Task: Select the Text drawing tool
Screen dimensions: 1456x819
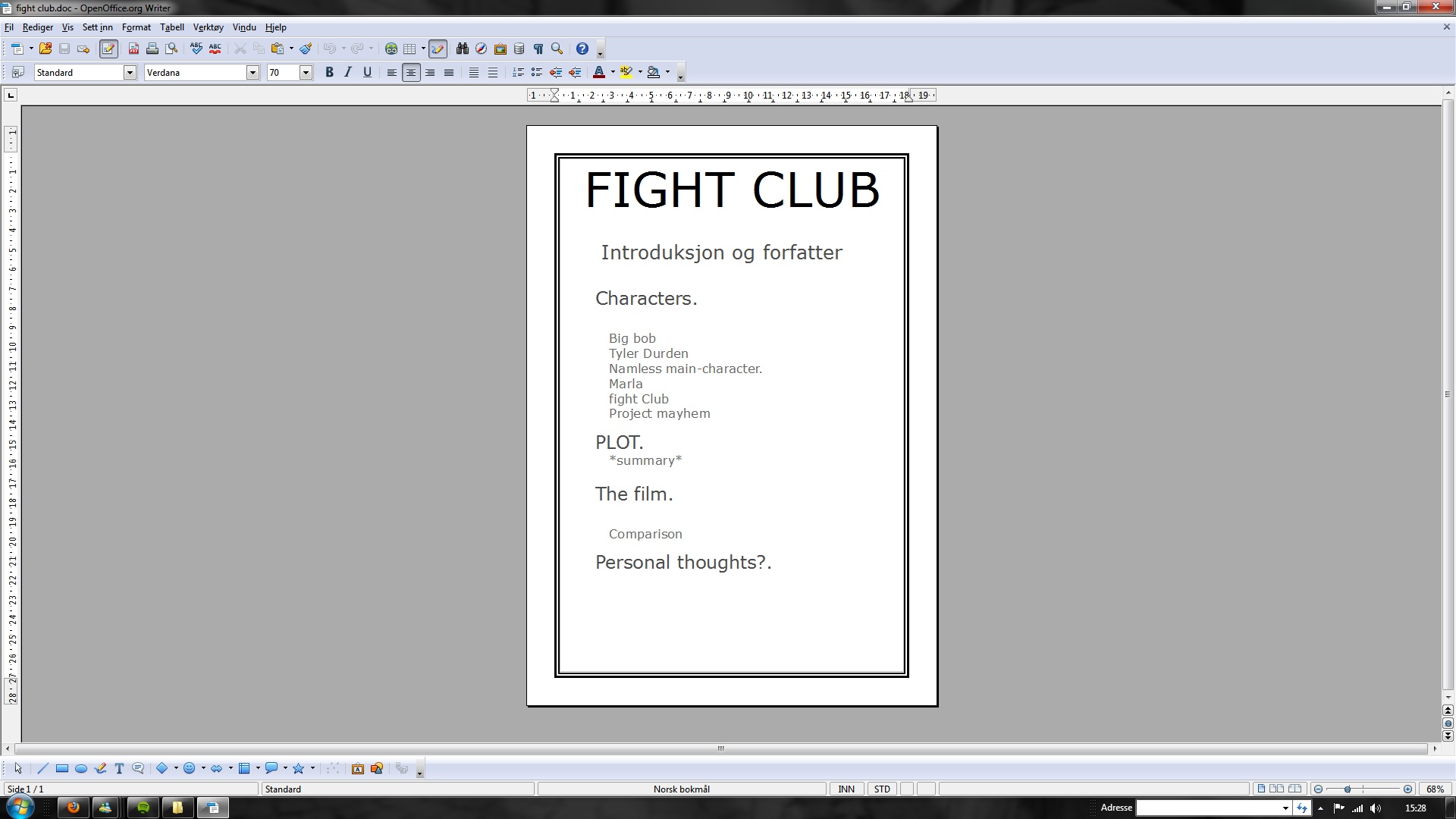Action: pos(119,768)
